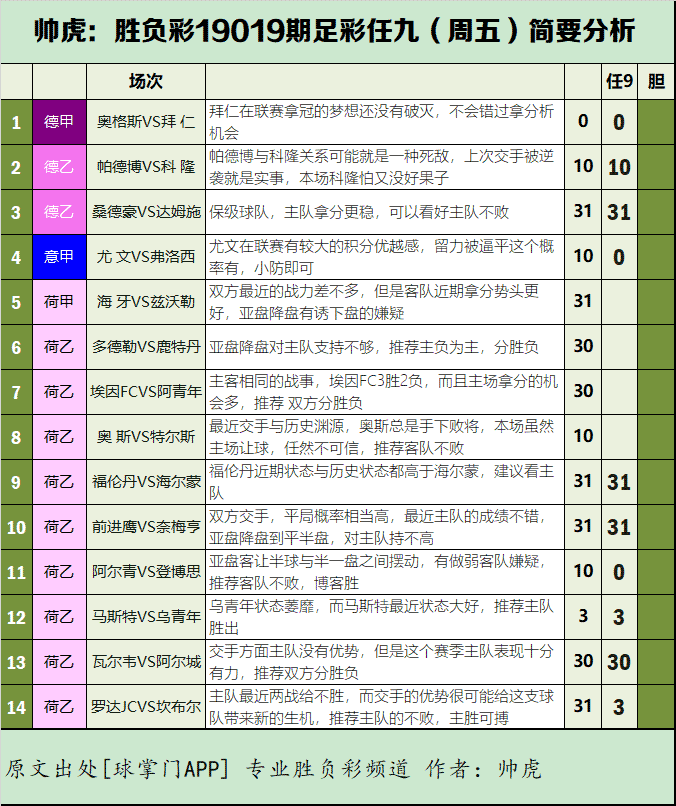676x806 pixels.
Task: Click match "阿尔青VS登博思"
Action: click(x=146, y=572)
